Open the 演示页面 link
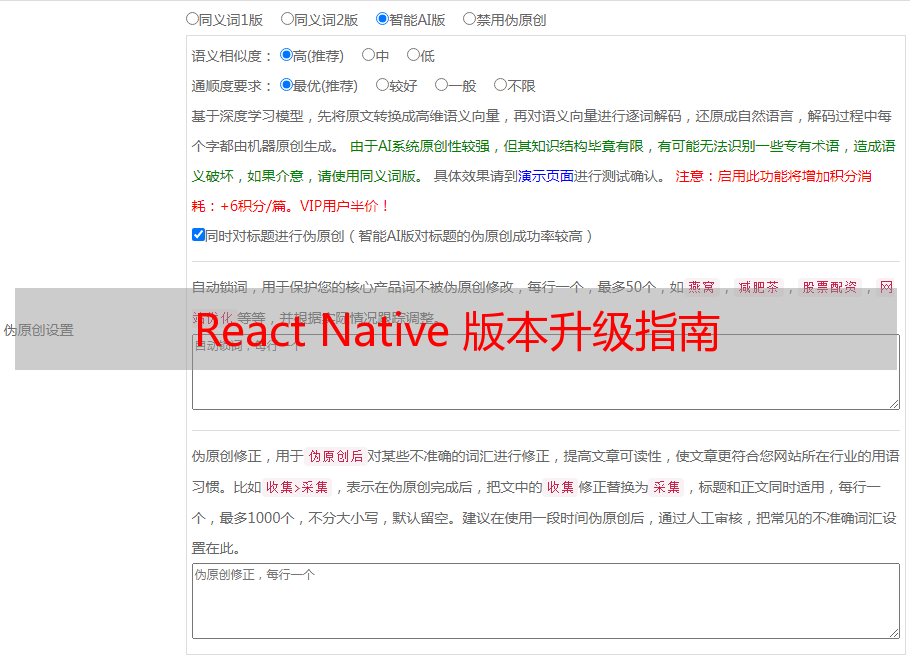911x658 pixels. coord(546,176)
